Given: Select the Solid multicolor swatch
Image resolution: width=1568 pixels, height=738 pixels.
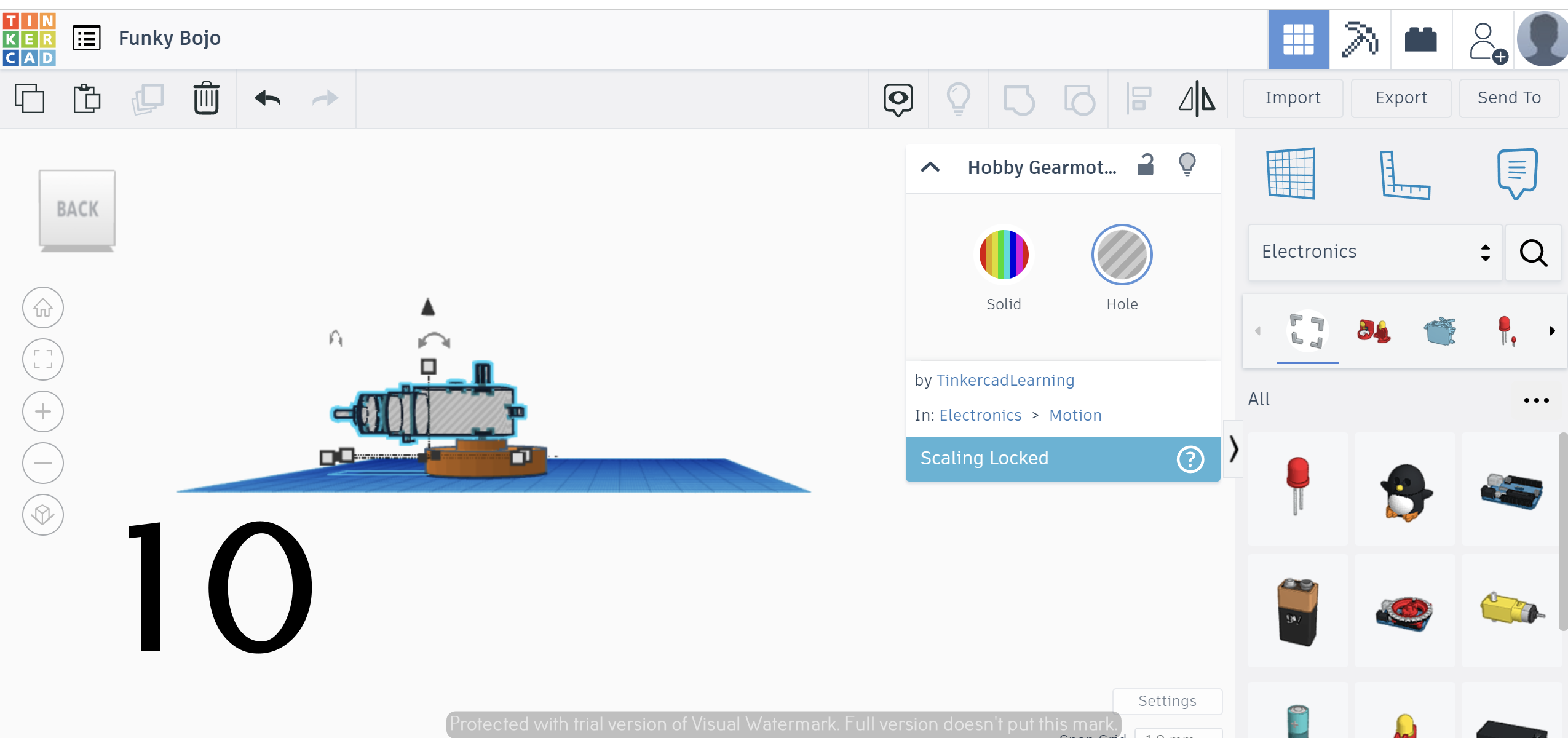Looking at the screenshot, I should [1004, 254].
